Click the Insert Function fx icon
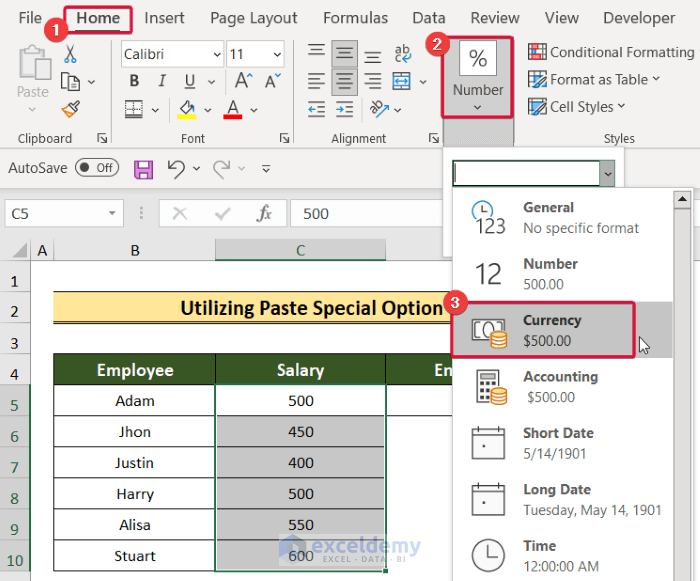 tap(264, 213)
